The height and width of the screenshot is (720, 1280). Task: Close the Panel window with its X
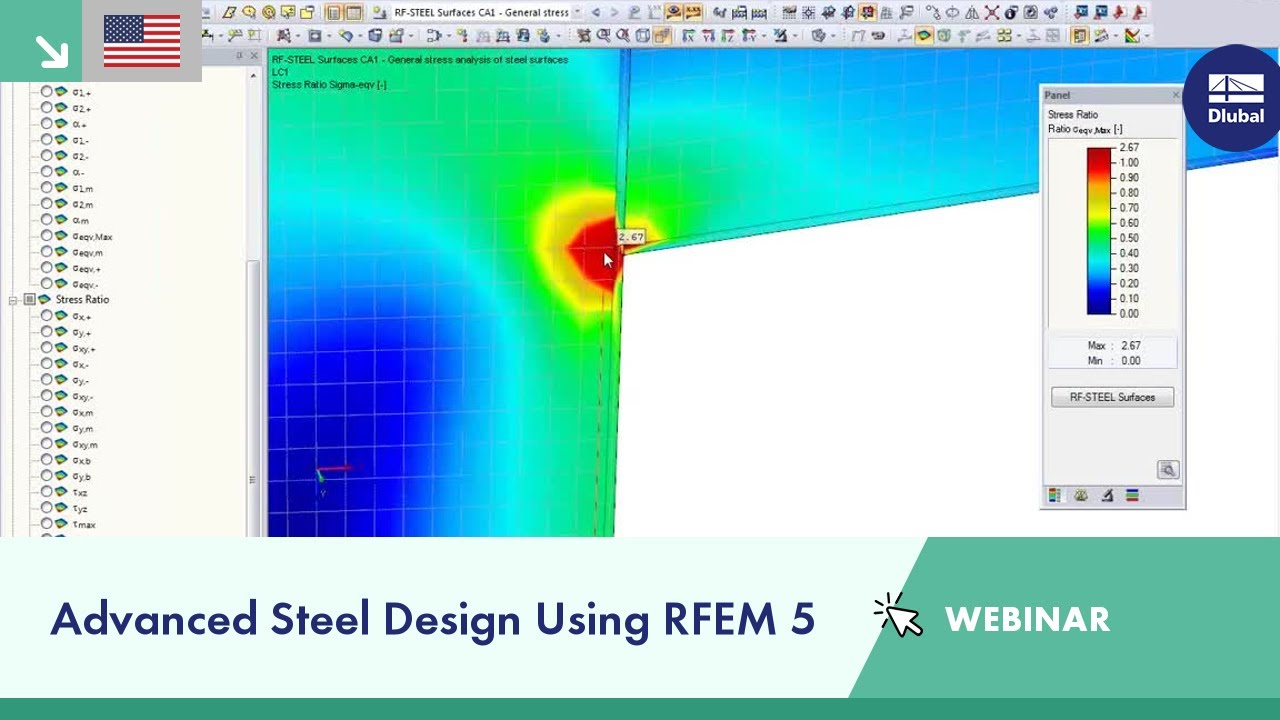[1176, 95]
